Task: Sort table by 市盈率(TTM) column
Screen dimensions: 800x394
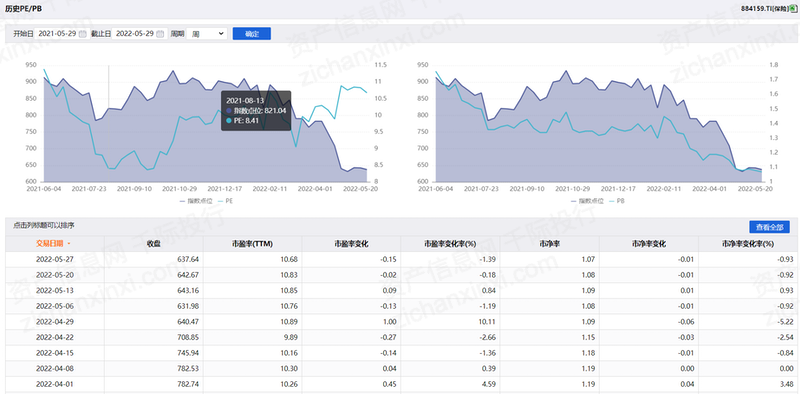Action: pos(252,244)
